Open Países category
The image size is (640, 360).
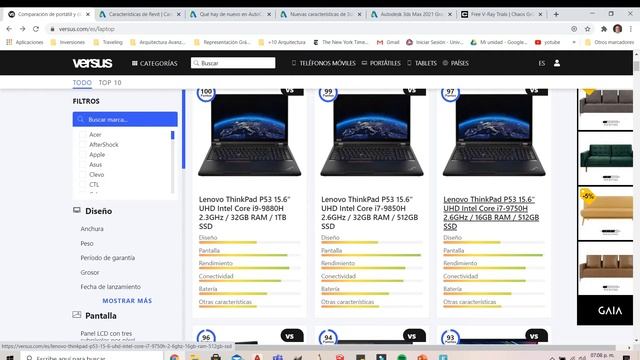pyautogui.click(x=456, y=63)
